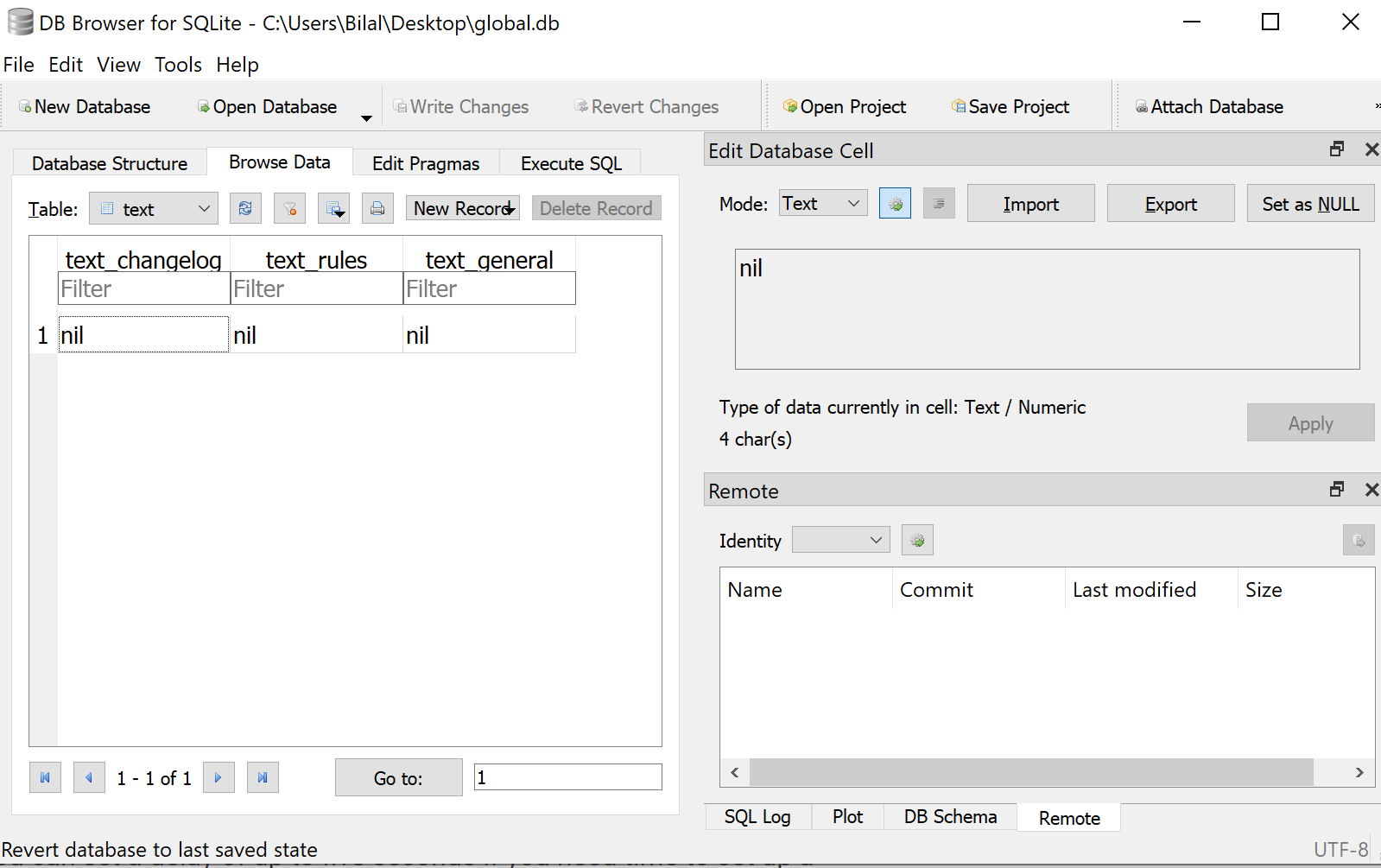Refresh the table data icon
The width and height of the screenshot is (1381, 868).
click(246, 208)
